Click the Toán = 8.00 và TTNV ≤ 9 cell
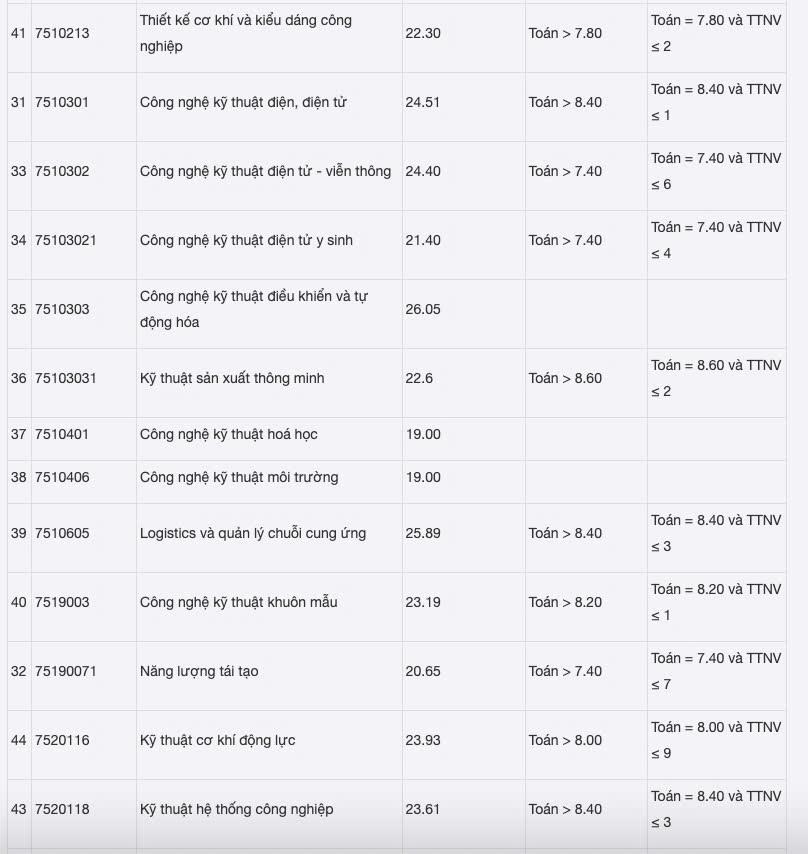The height and width of the screenshot is (854, 808). 716,740
